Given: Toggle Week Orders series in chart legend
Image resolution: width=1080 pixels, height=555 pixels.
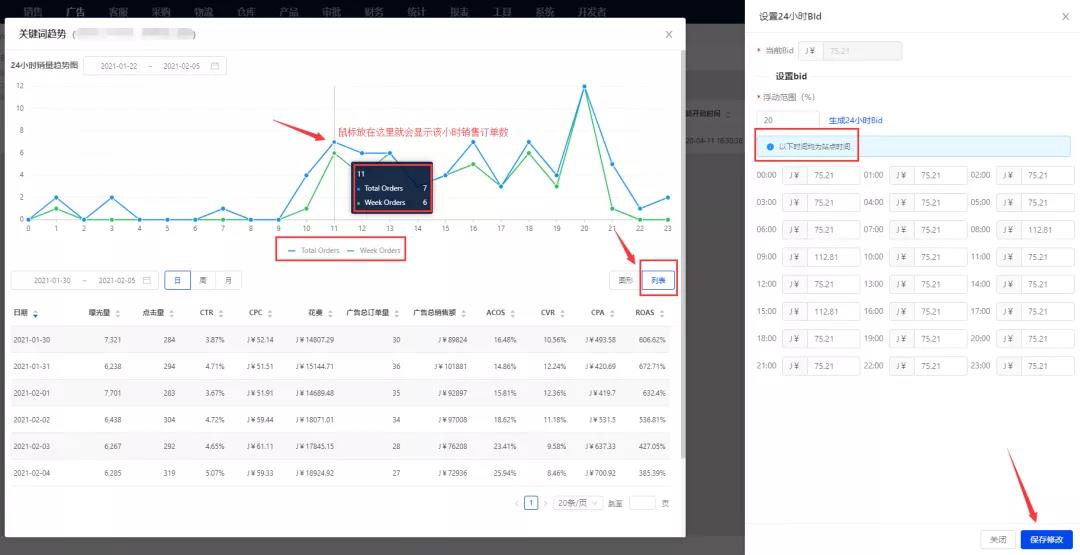Looking at the screenshot, I should [x=375, y=250].
